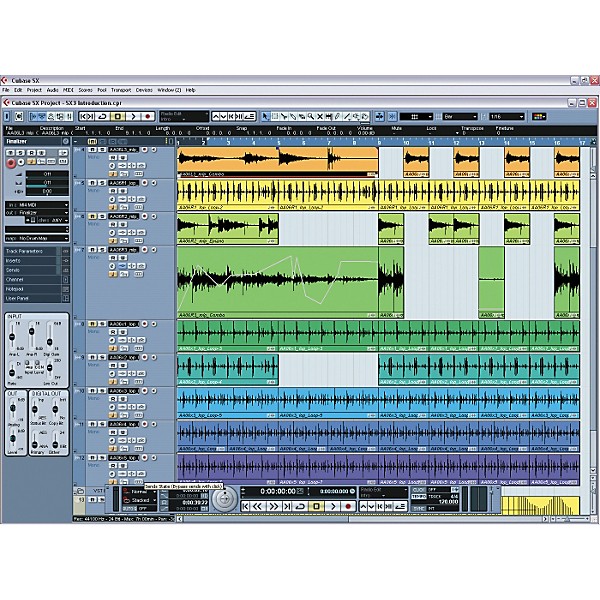
Task: Open Stacked cycle record mode dropdown
Action: pyautogui.click(x=139, y=501)
